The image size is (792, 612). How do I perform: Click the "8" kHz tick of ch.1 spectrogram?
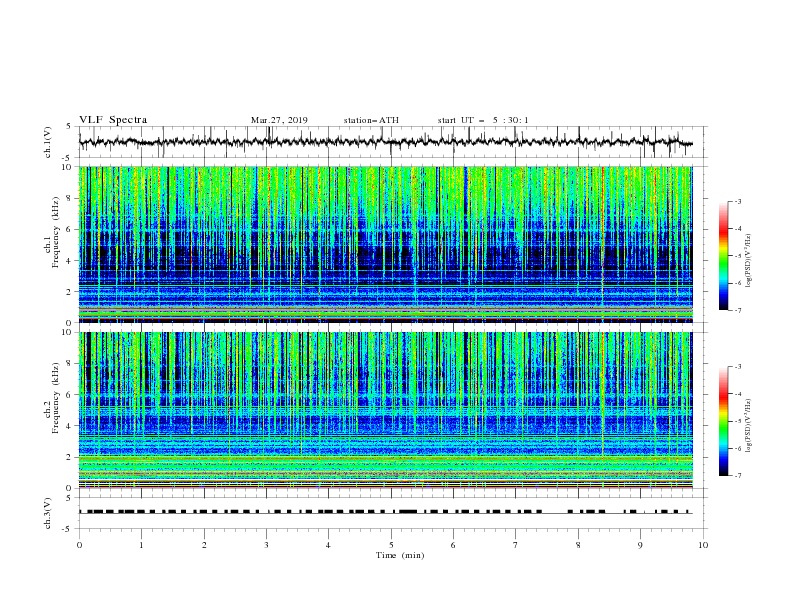[70, 198]
